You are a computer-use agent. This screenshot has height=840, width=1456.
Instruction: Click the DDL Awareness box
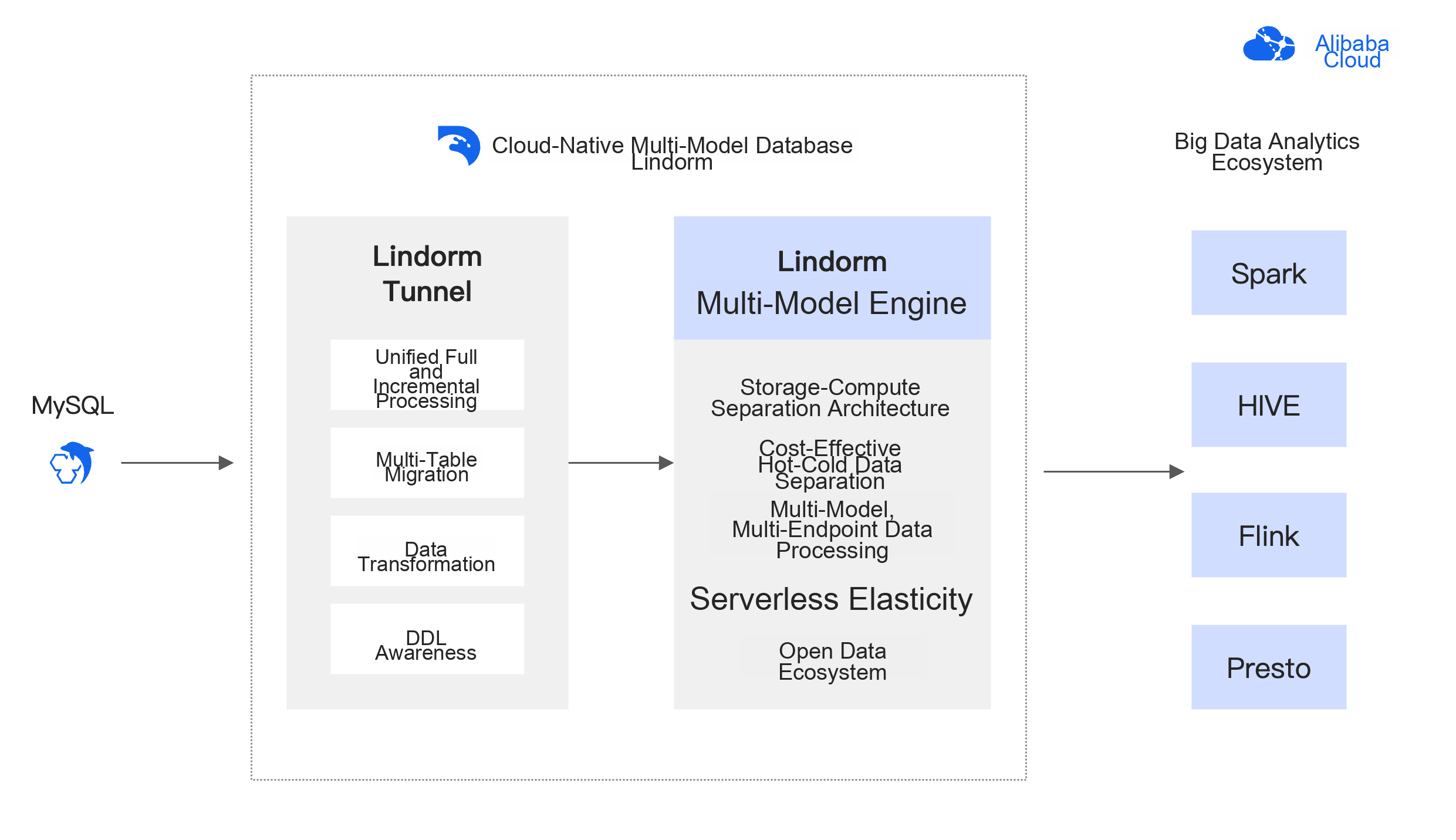click(x=427, y=639)
